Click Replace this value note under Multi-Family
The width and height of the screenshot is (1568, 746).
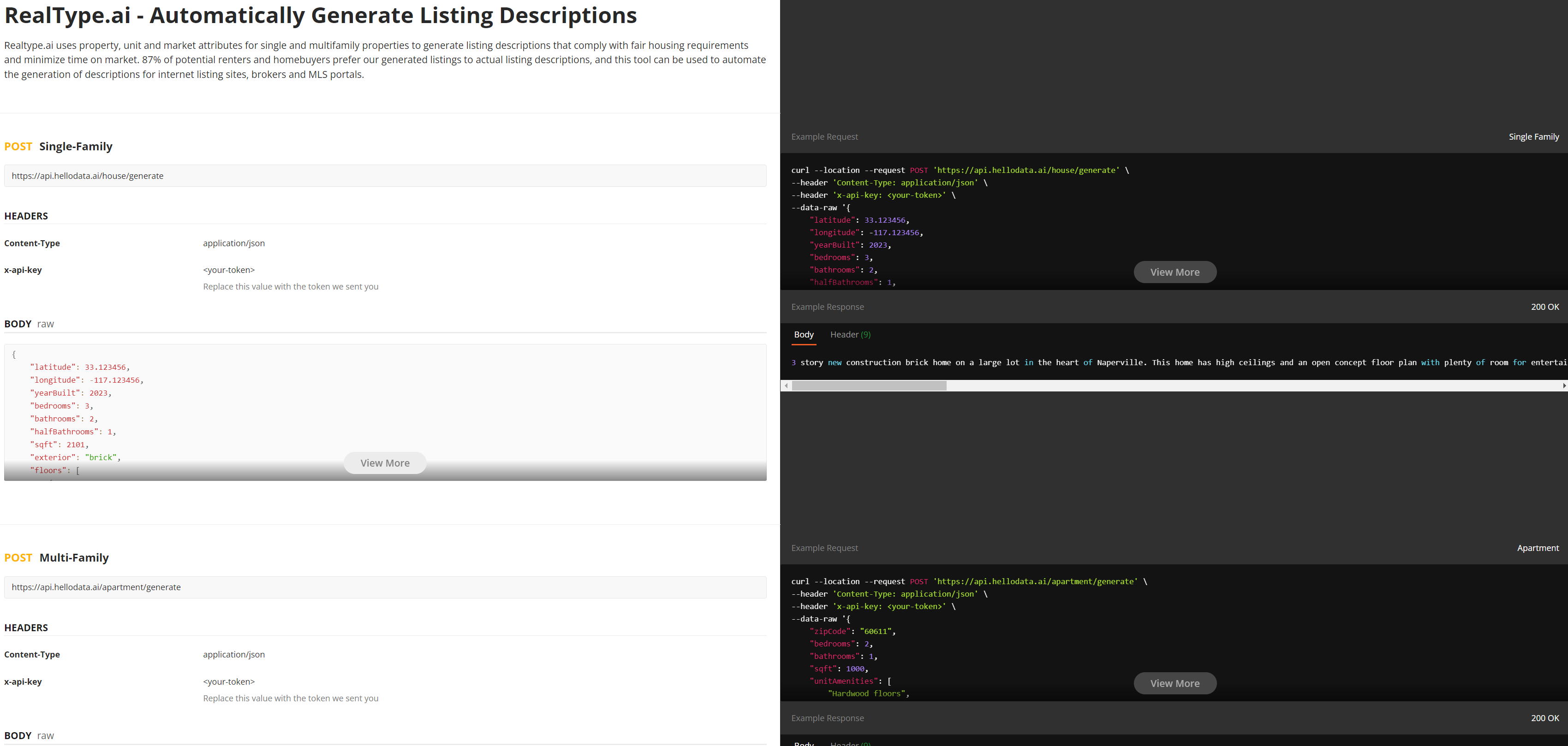coord(290,699)
